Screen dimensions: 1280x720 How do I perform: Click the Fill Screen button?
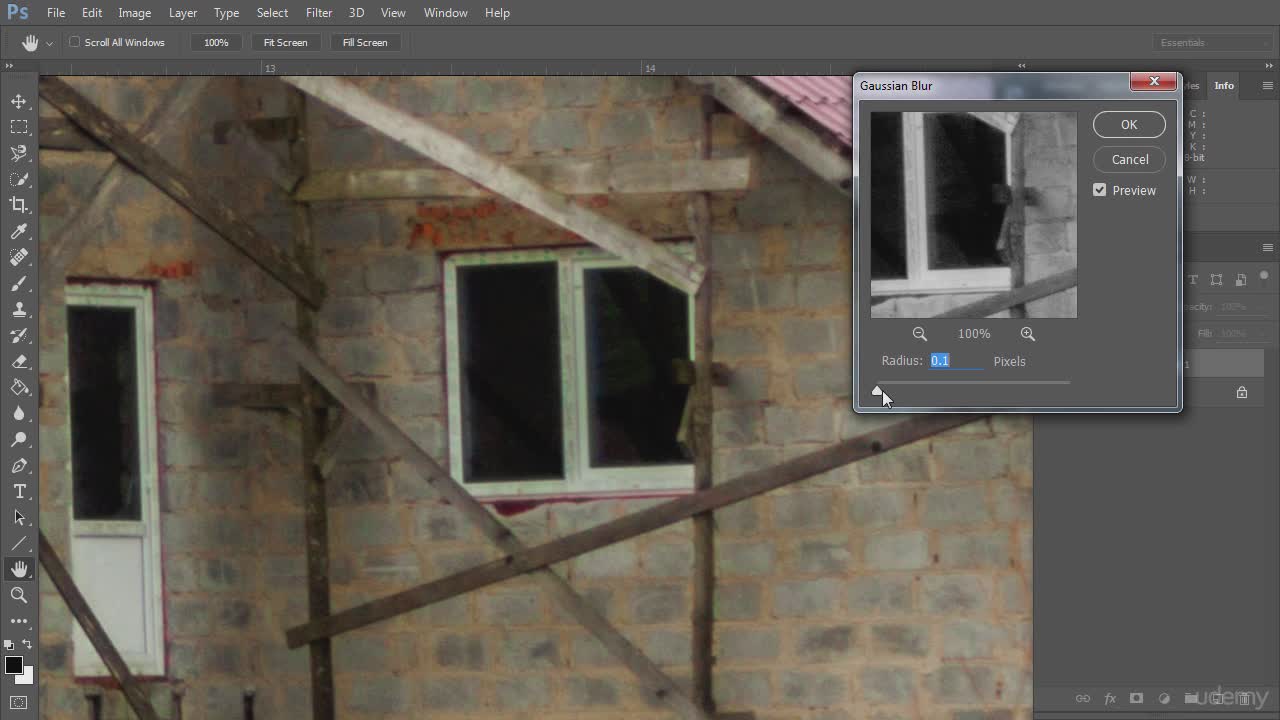pyautogui.click(x=365, y=42)
